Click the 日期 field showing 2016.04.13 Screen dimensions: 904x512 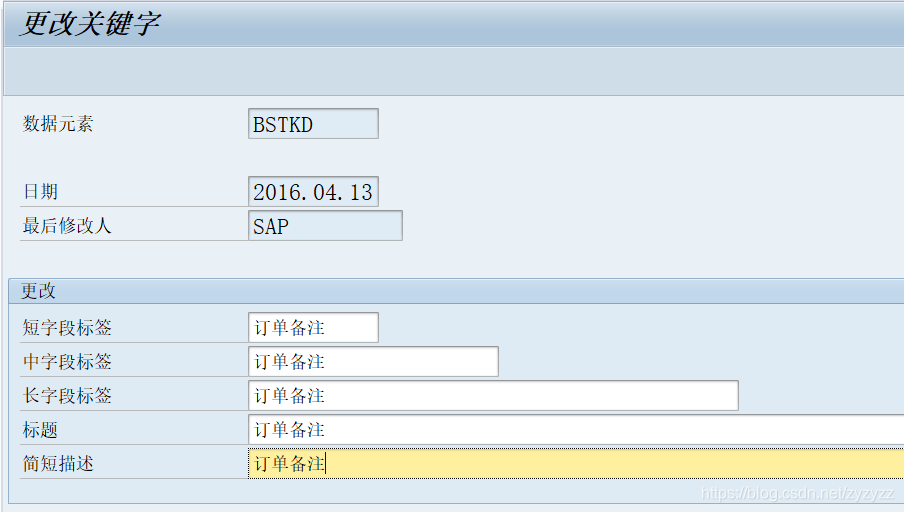[x=313, y=191]
